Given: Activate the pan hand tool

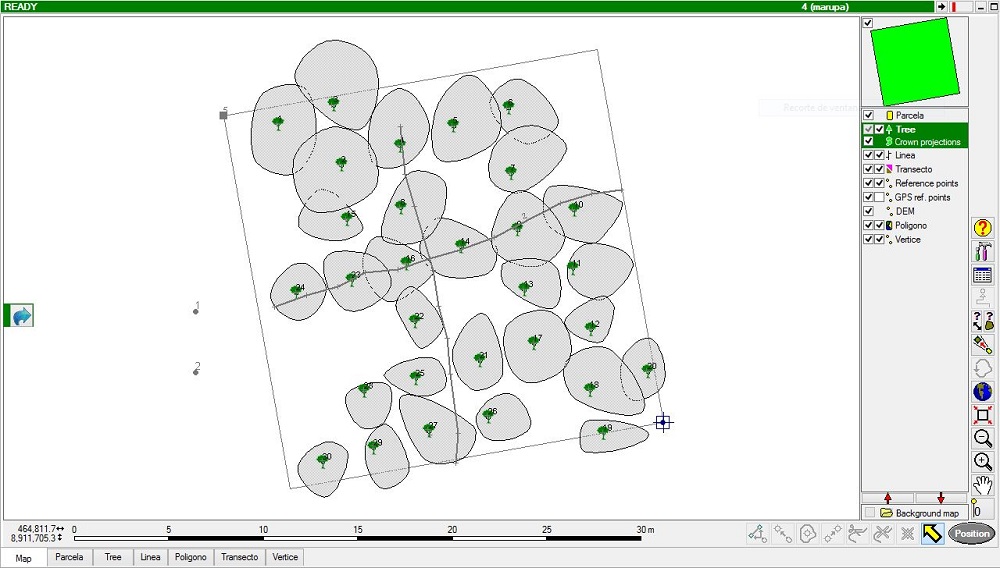Looking at the screenshot, I should pyautogui.click(x=983, y=485).
